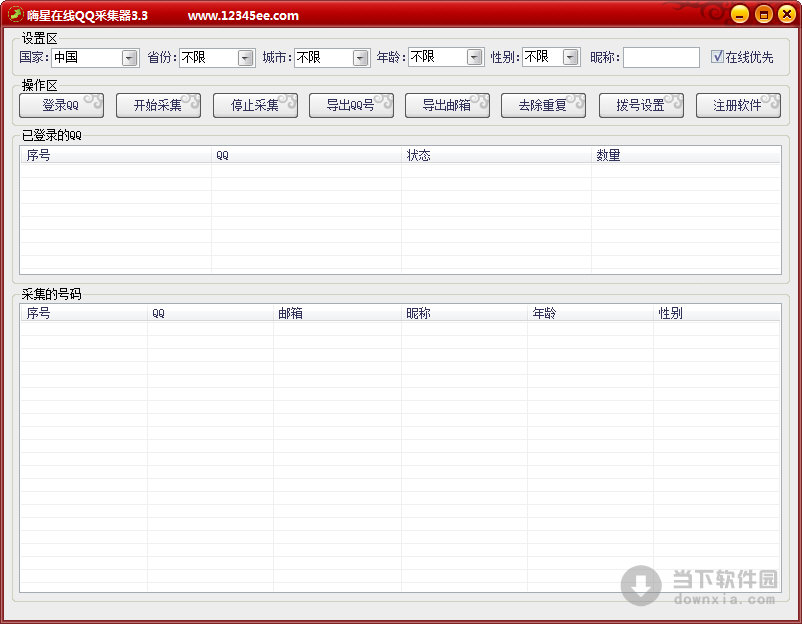Click the 登录QQ button

[x=61, y=105]
